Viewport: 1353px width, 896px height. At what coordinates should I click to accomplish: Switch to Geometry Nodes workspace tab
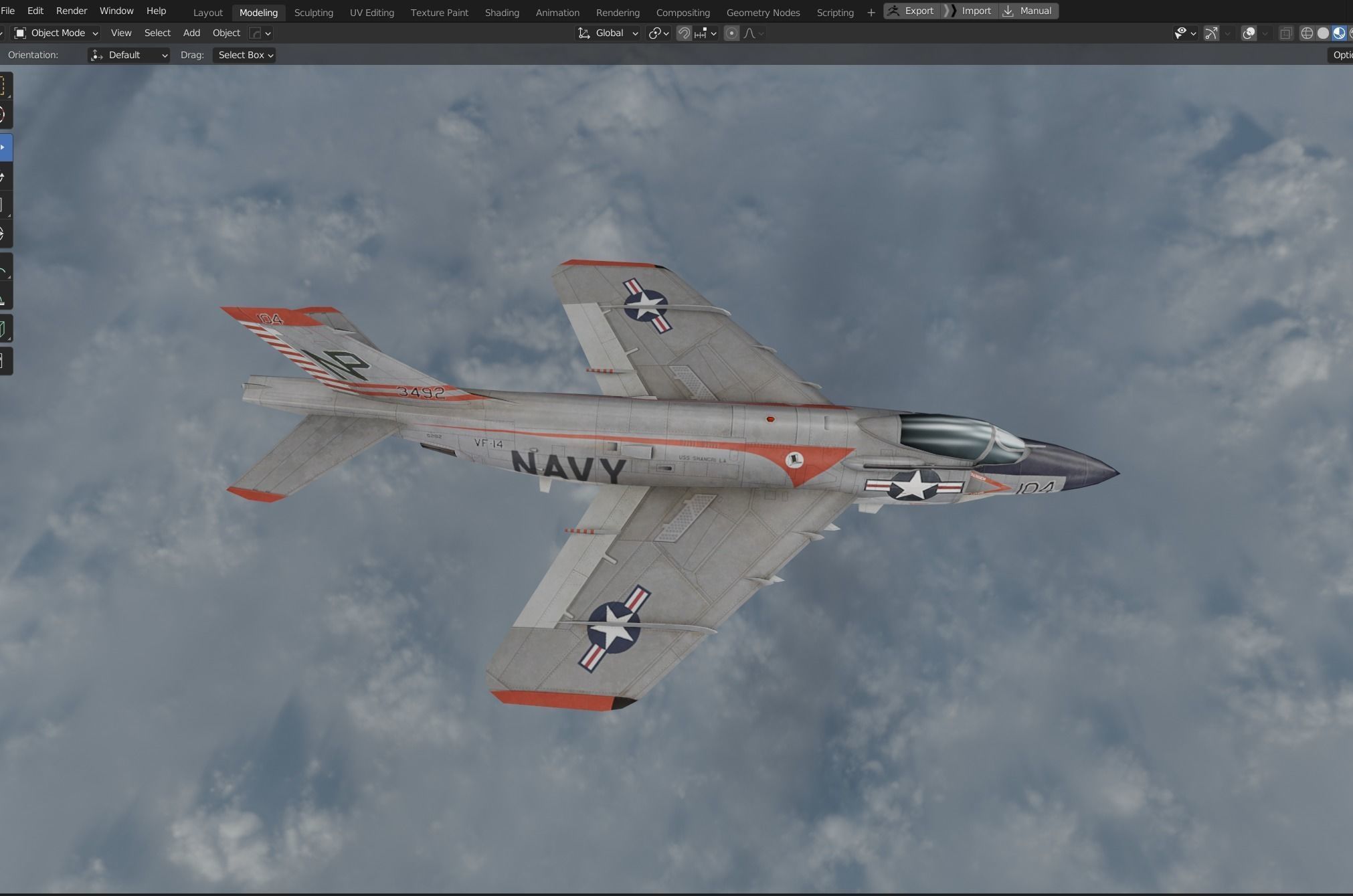coord(763,13)
